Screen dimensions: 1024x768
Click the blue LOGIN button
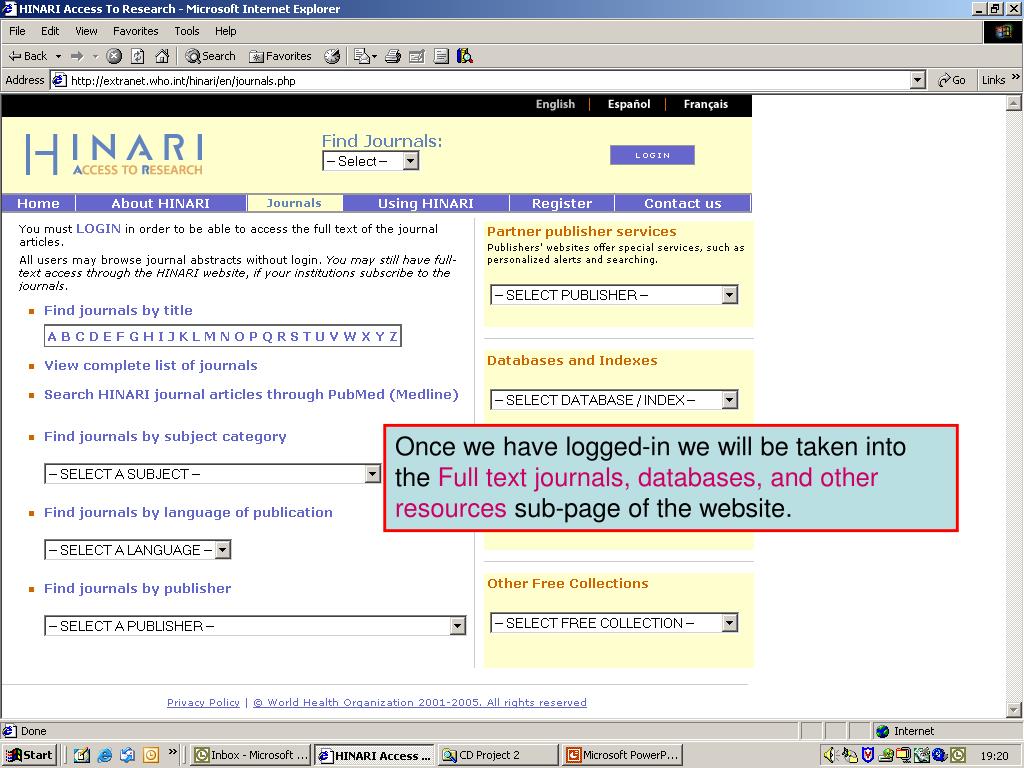[652, 155]
